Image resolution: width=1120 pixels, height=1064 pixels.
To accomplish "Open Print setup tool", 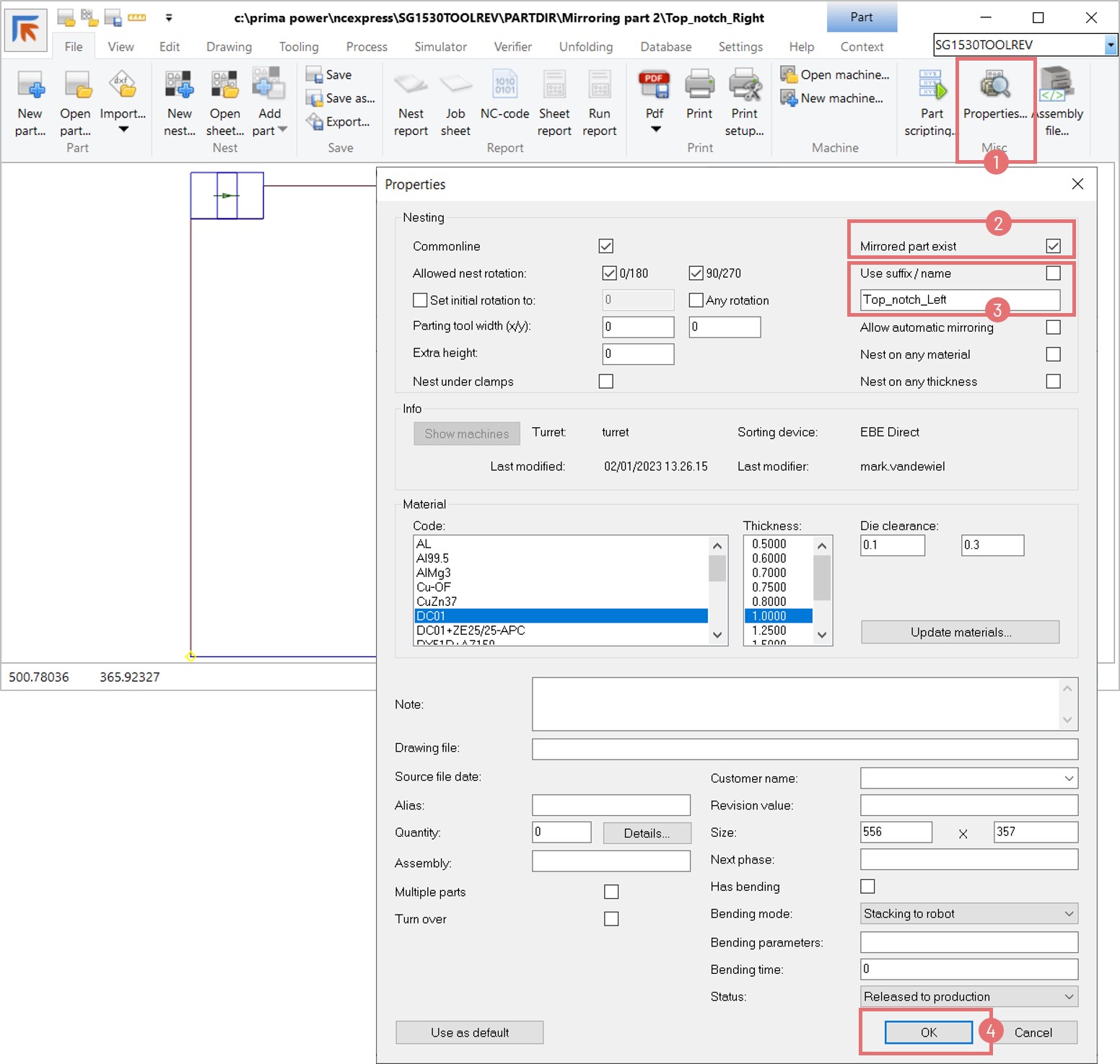I will click(744, 87).
